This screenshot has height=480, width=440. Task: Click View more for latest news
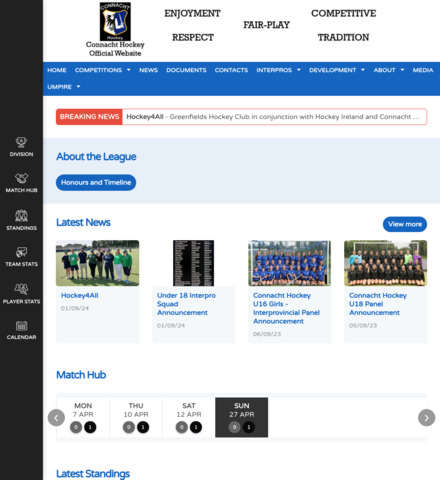point(405,224)
